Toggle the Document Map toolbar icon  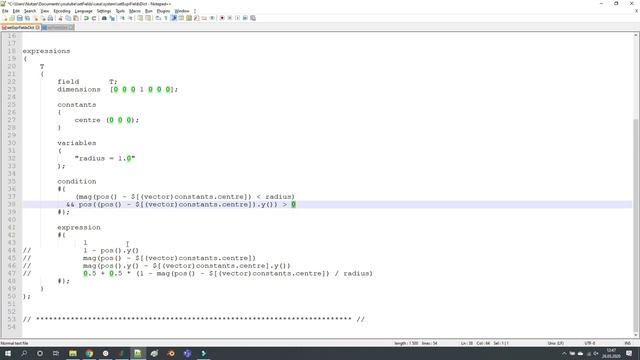189,18
